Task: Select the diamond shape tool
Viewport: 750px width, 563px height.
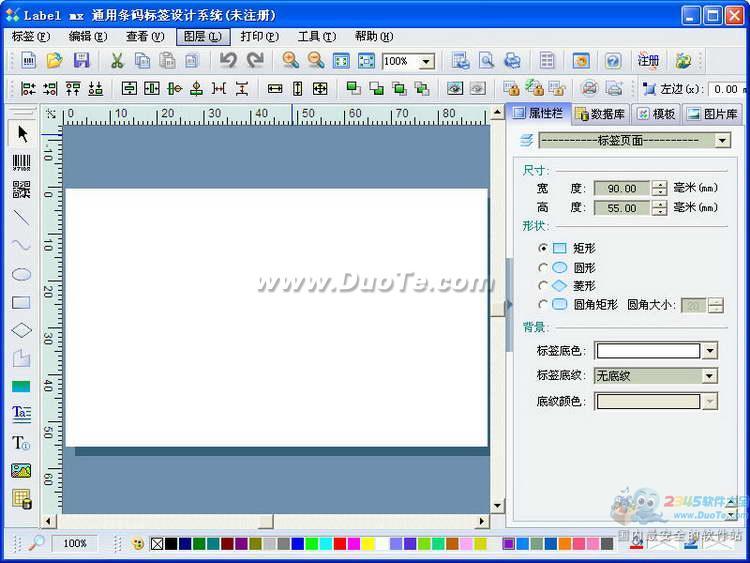Action: [x=22, y=330]
